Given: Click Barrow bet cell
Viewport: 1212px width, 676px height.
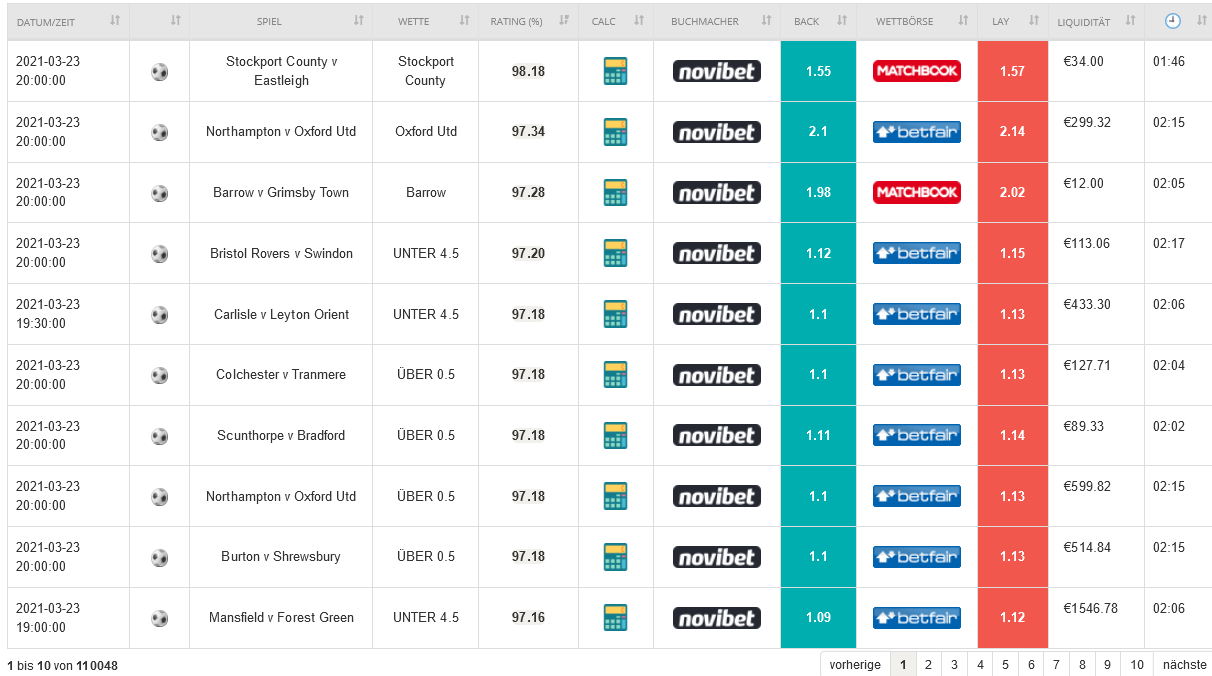Looking at the screenshot, I should (426, 192).
